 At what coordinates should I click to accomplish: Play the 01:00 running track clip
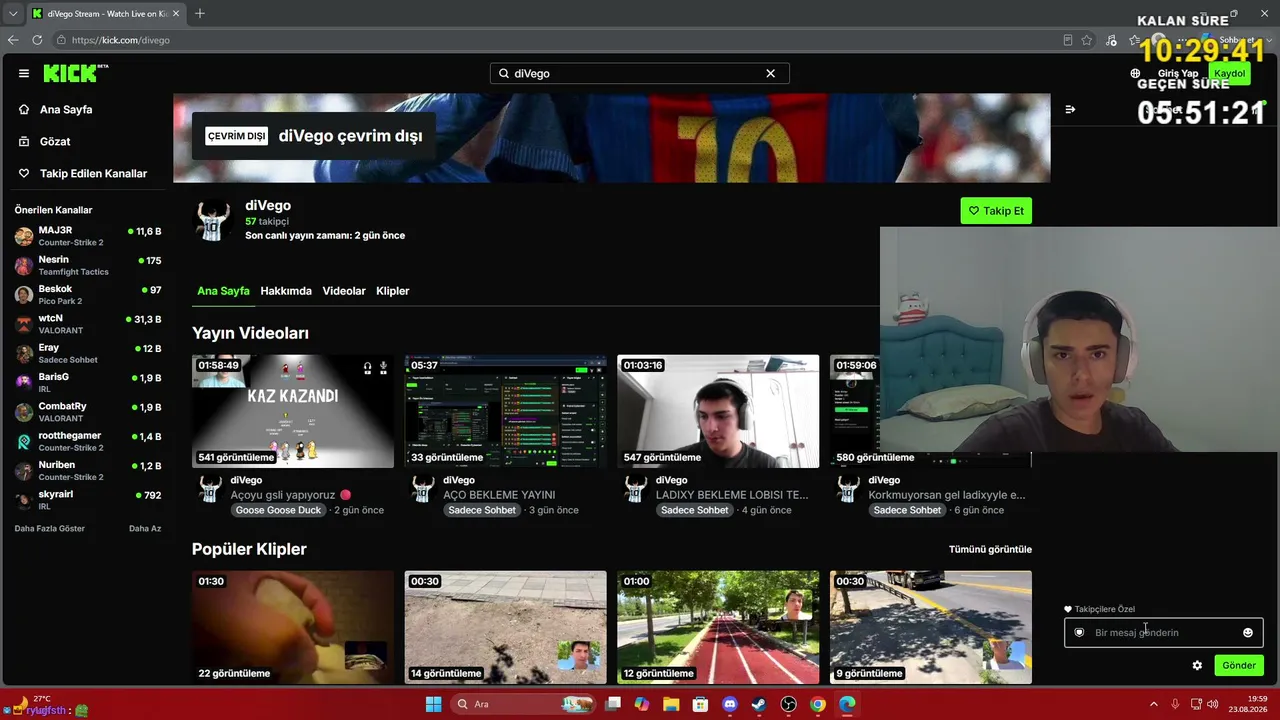pyautogui.click(x=718, y=627)
